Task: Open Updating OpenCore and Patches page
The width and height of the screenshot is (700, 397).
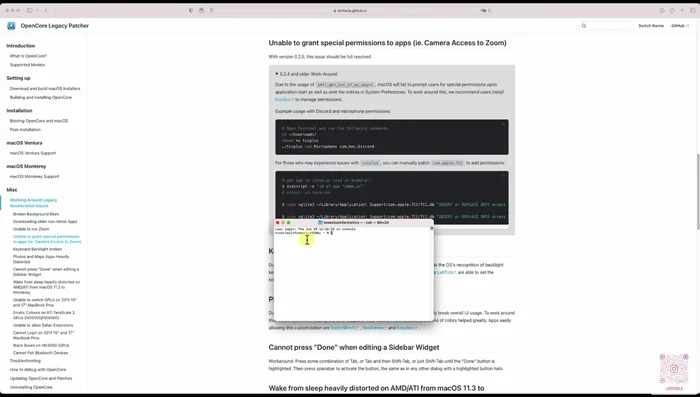Action: pos(41,378)
